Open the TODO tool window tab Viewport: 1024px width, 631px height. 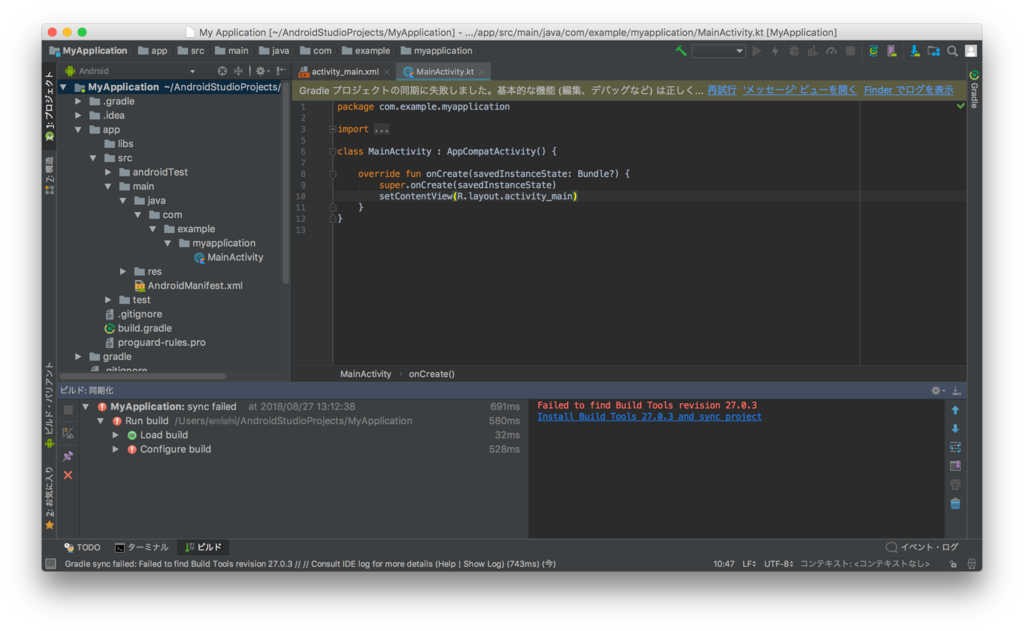[82, 547]
